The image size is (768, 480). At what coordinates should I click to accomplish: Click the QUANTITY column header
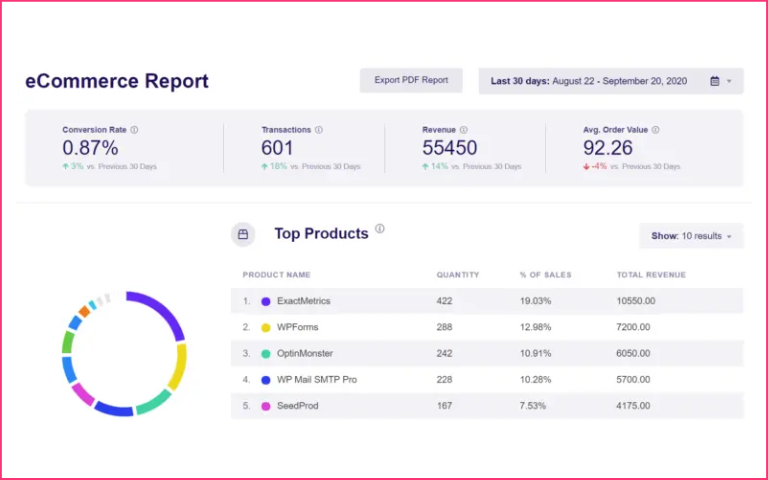point(458,275)
